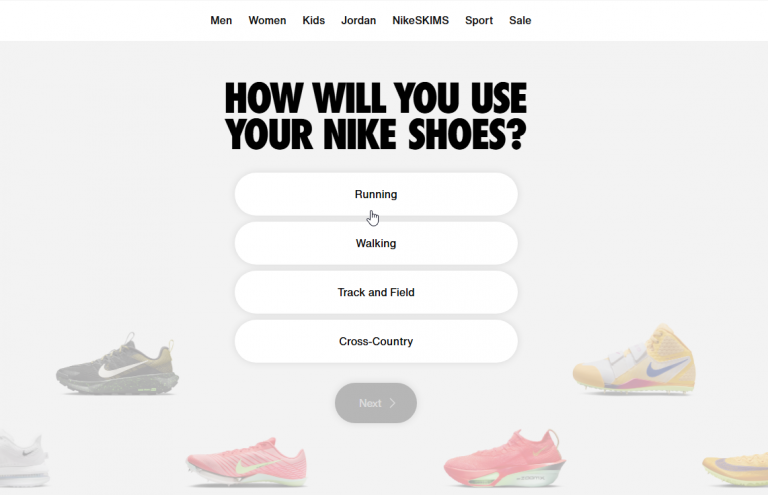The height and width of the screenshot is (495, 768).
Task: Pick the Track and Field option
Action: [x=376, y=292]
